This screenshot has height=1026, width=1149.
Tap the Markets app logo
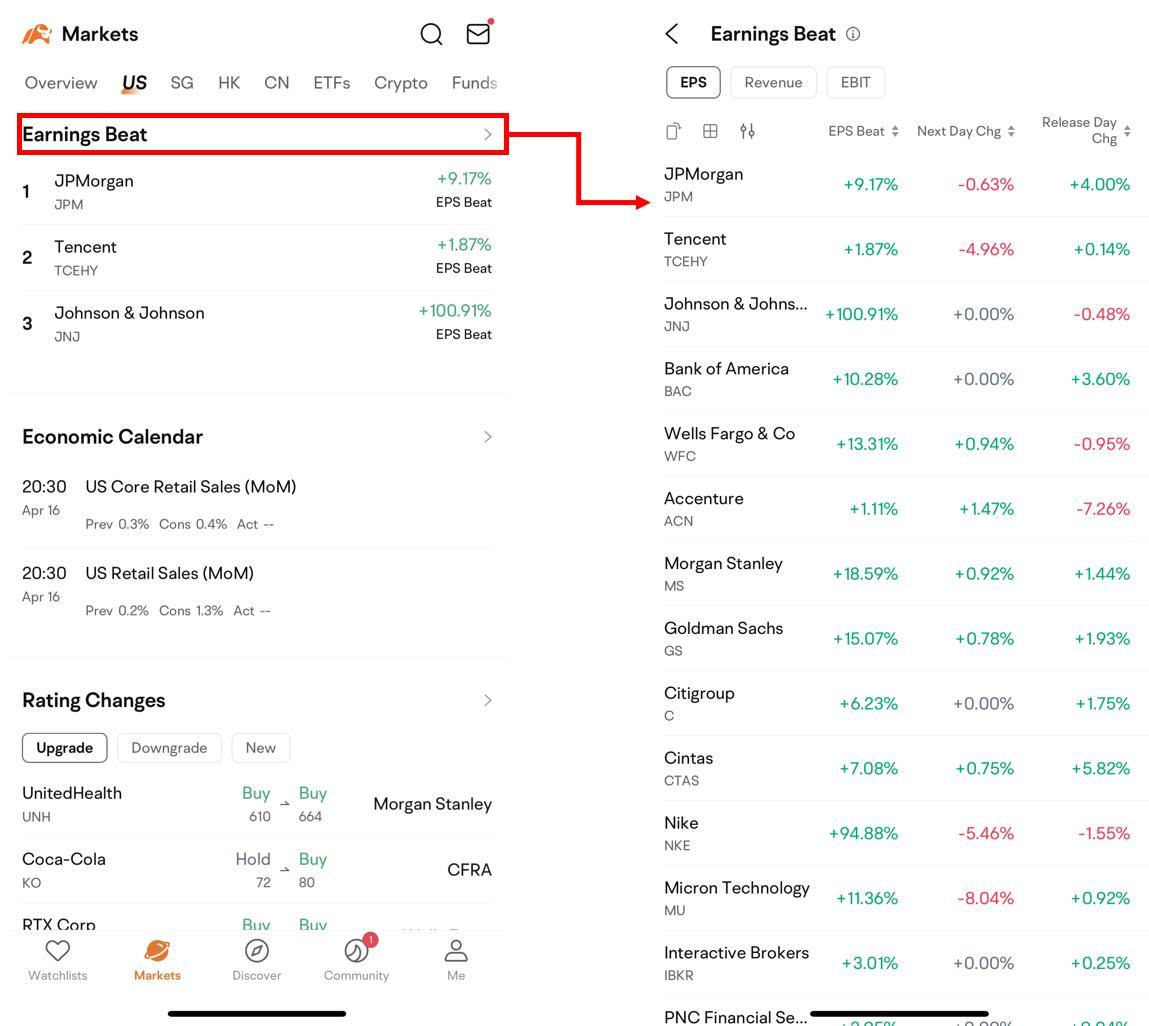pyautogui.click(x=37, y=34)
